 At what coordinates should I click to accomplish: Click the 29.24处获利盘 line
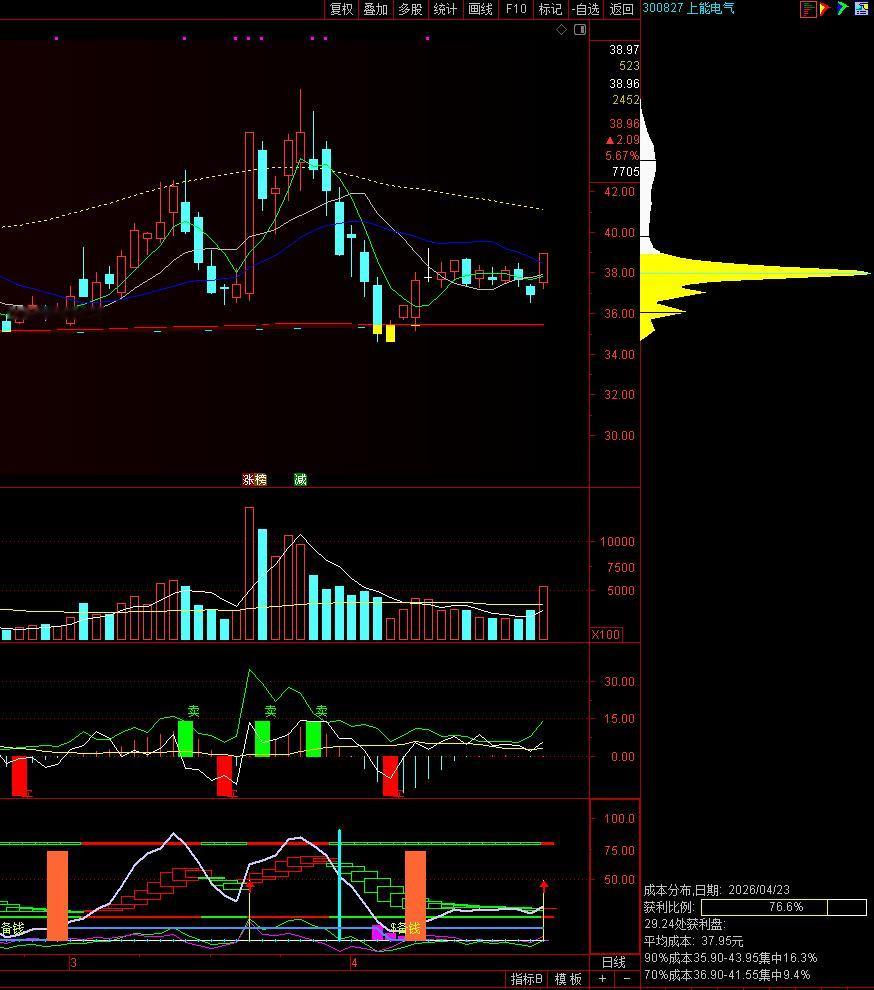pyautogui.click(x=685, y=924)
